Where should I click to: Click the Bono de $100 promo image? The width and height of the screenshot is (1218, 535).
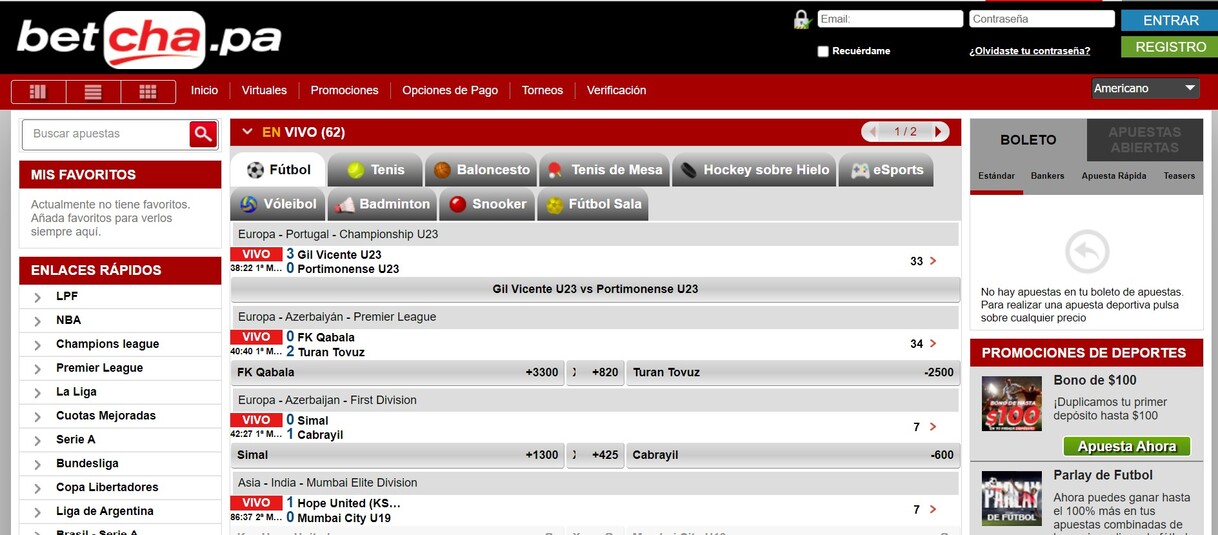click(1011, 403)
